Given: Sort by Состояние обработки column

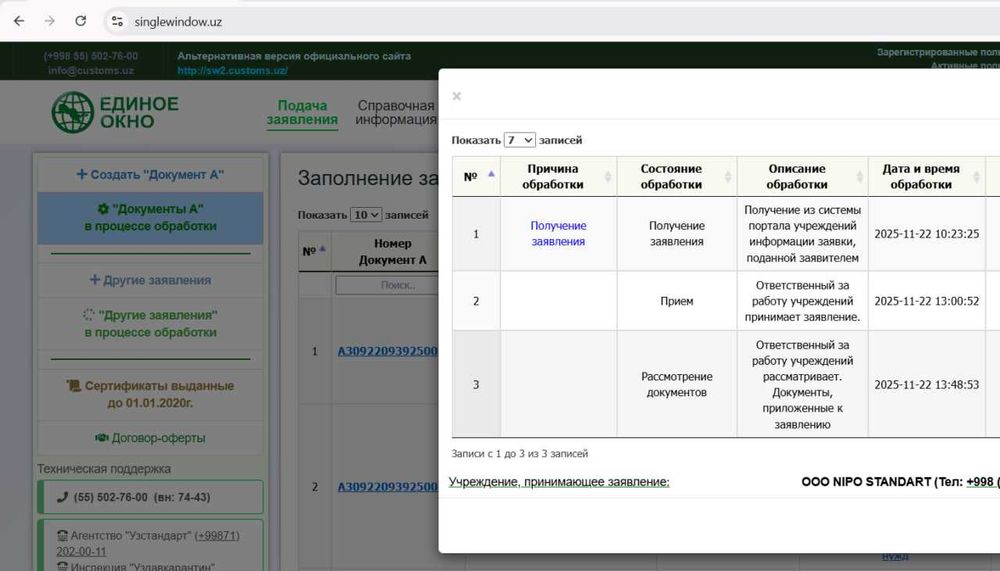Looking at the screenshot, I should pyautogui.click(x=677, y=176).
